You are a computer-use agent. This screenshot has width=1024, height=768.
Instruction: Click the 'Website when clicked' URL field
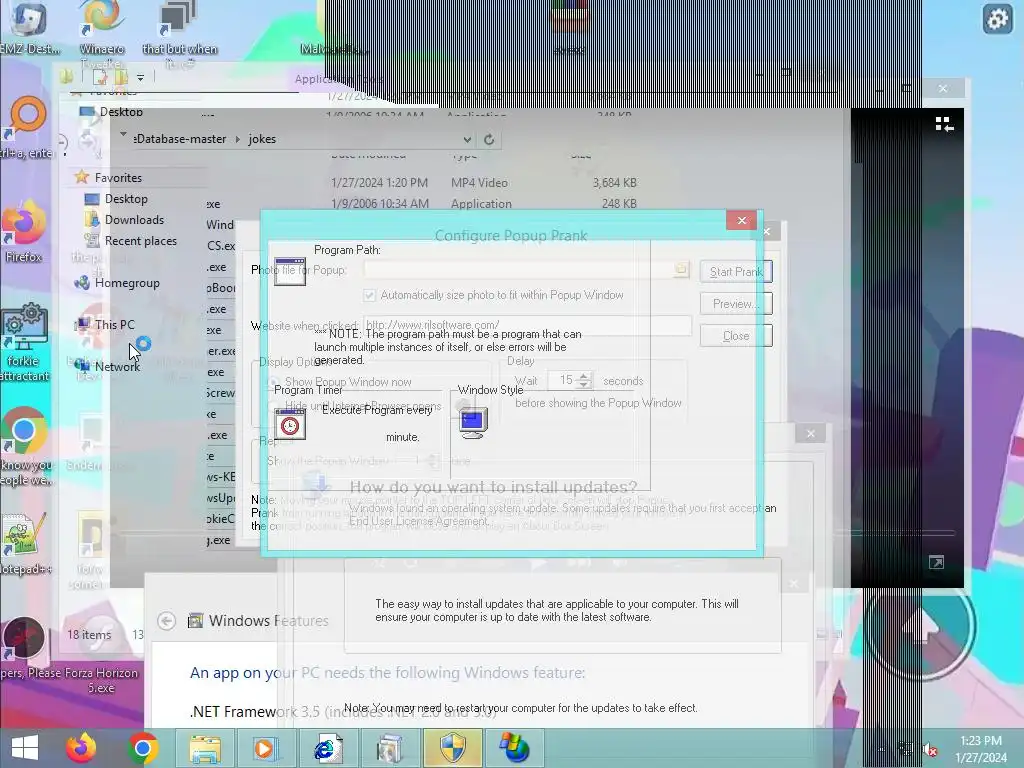click(x=528, y=325)
